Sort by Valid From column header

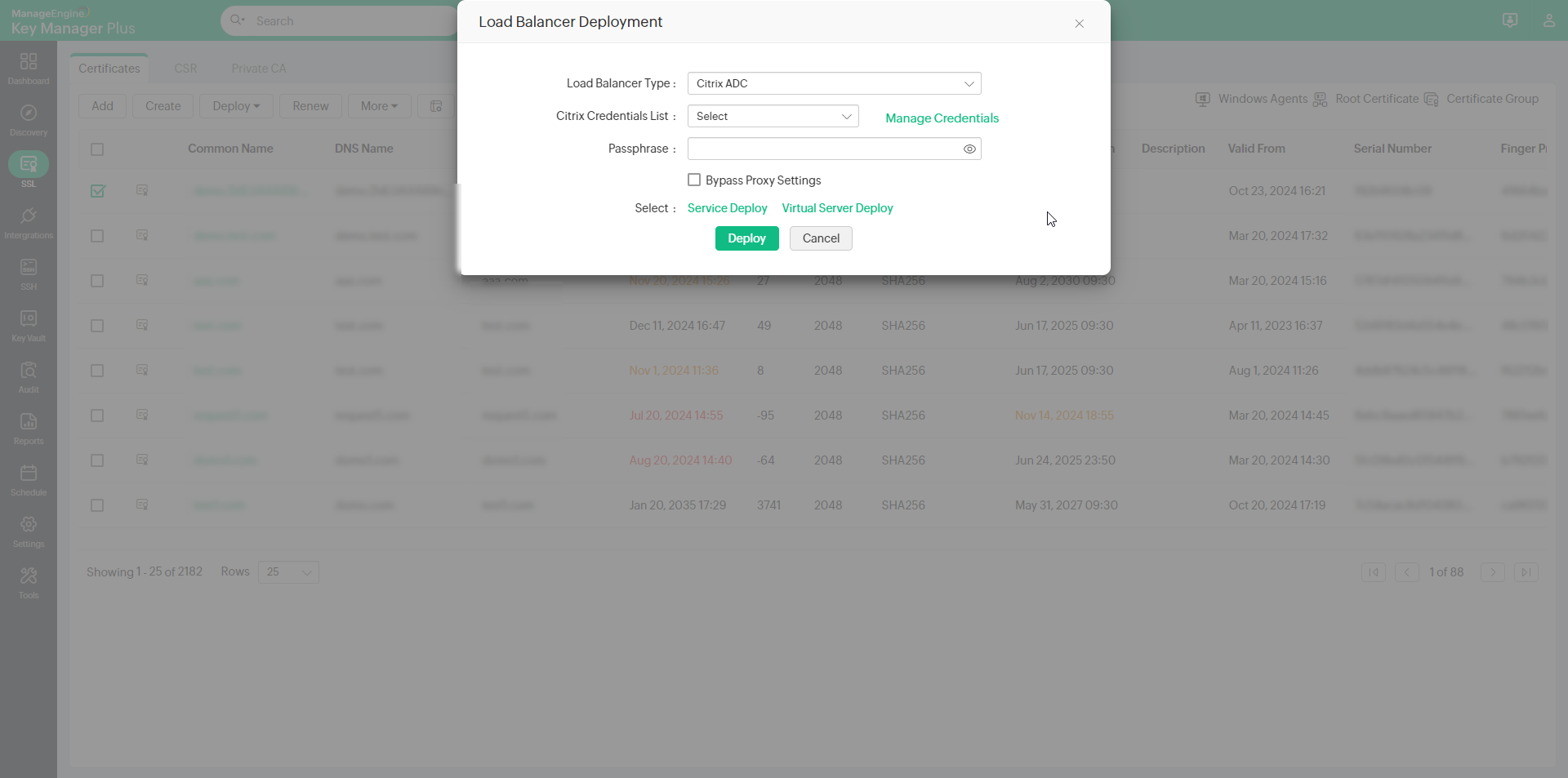pos(1257,149)
